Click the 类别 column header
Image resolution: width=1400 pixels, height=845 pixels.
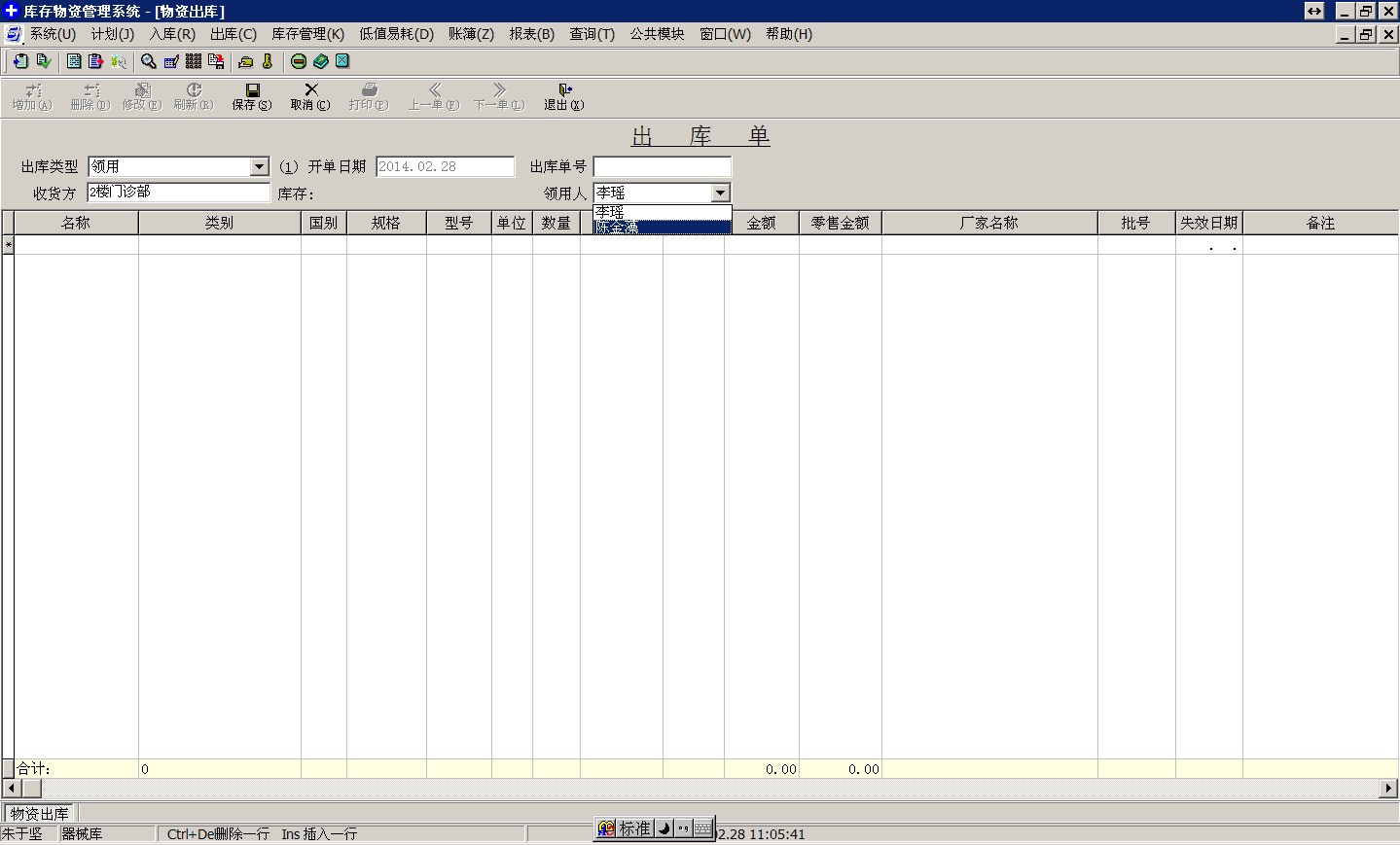[x=220, y=223]
